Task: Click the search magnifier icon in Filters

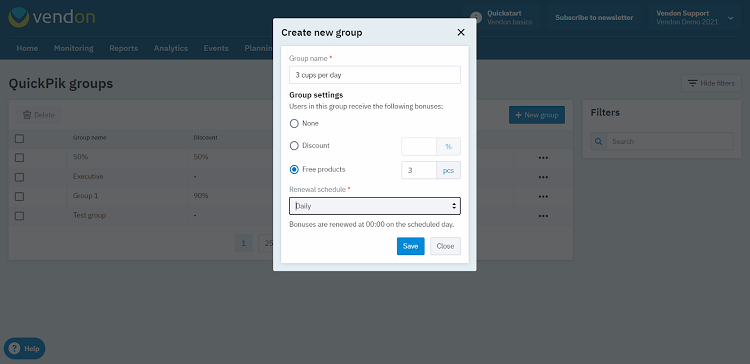Action: (598, 142)
